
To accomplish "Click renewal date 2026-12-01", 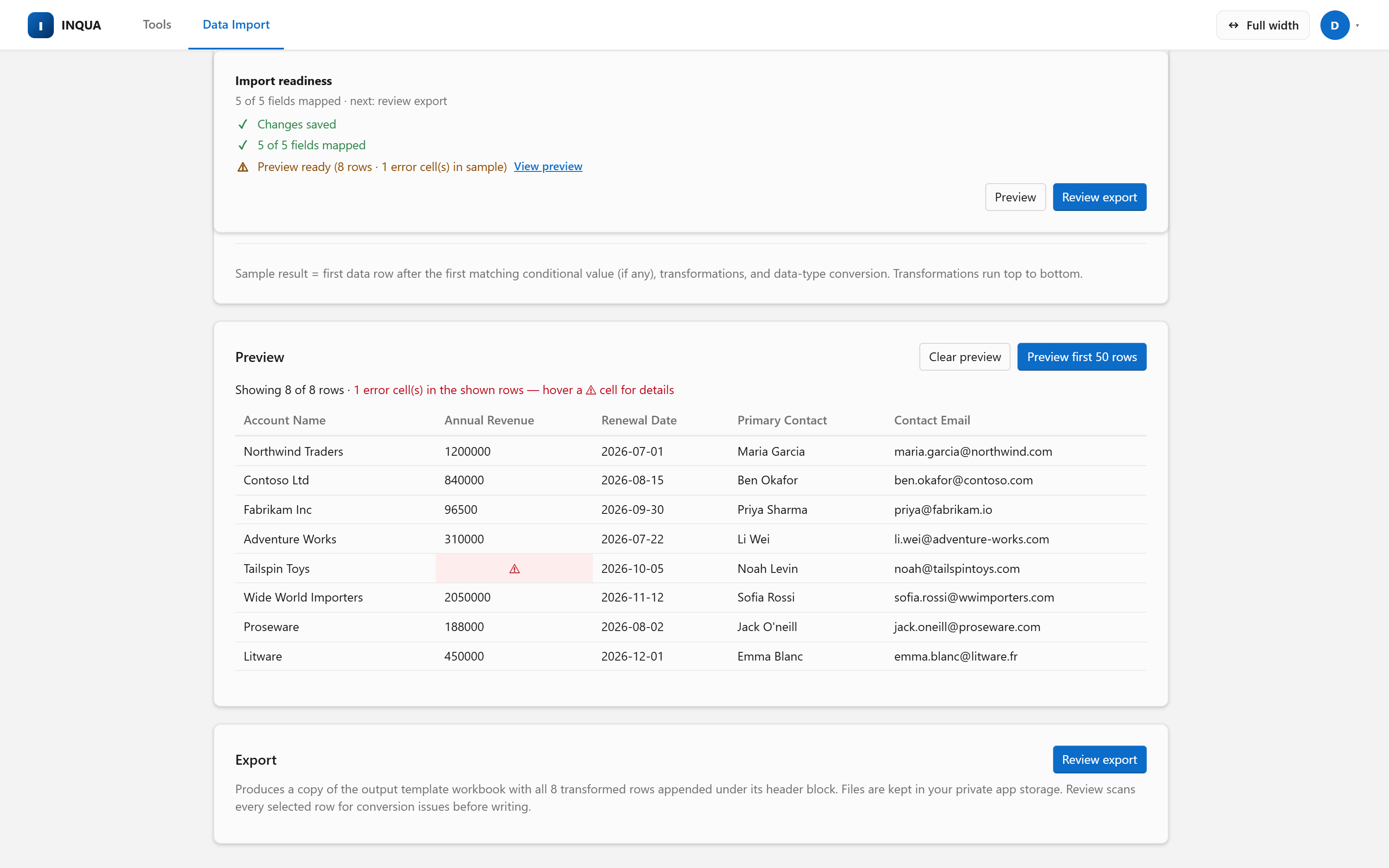I will coord(632,656).
